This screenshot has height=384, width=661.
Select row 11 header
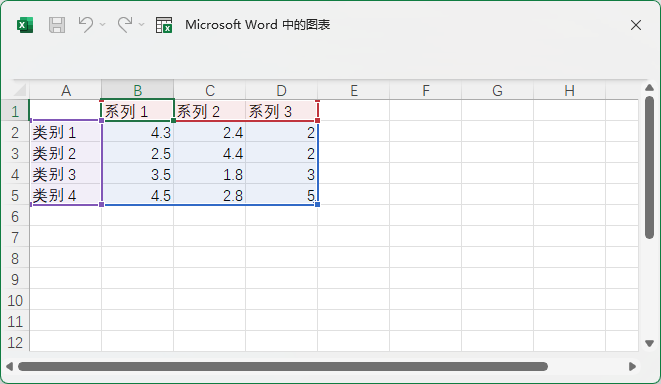tap(15, 321)
